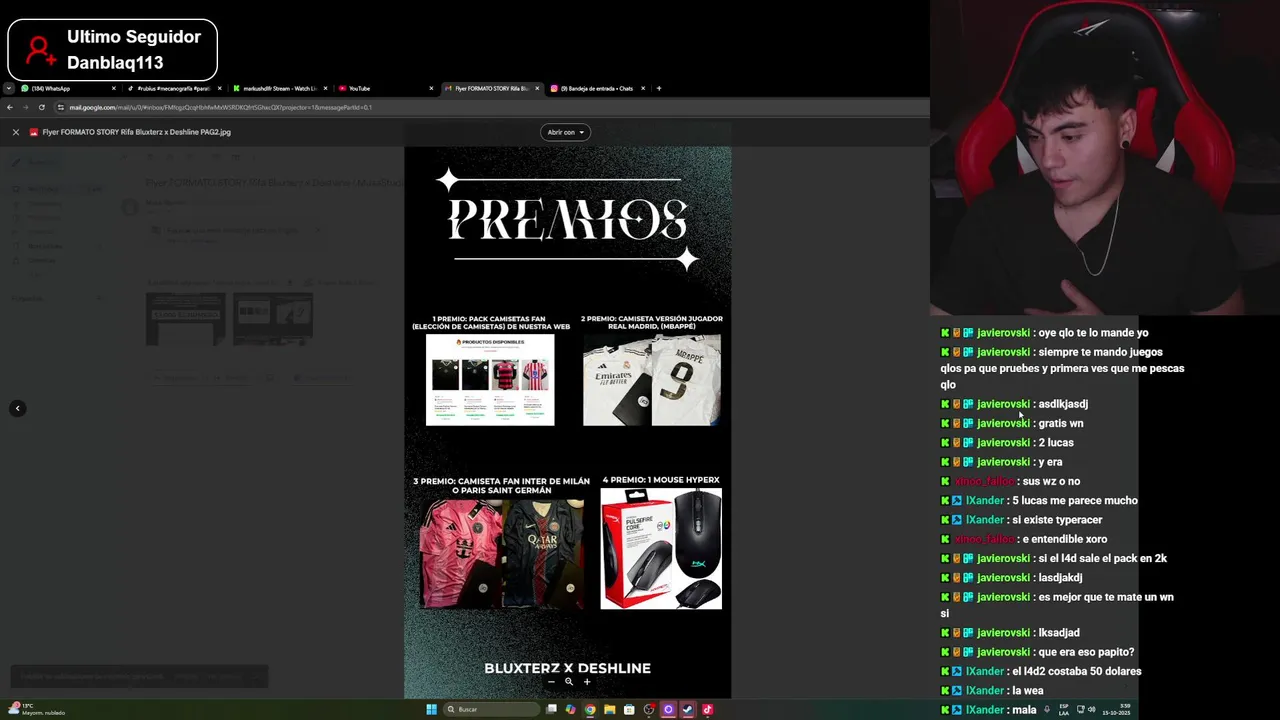Zoom in the previewed image
The height and width of the screenshot is (720, 1280).
[587, 682]
